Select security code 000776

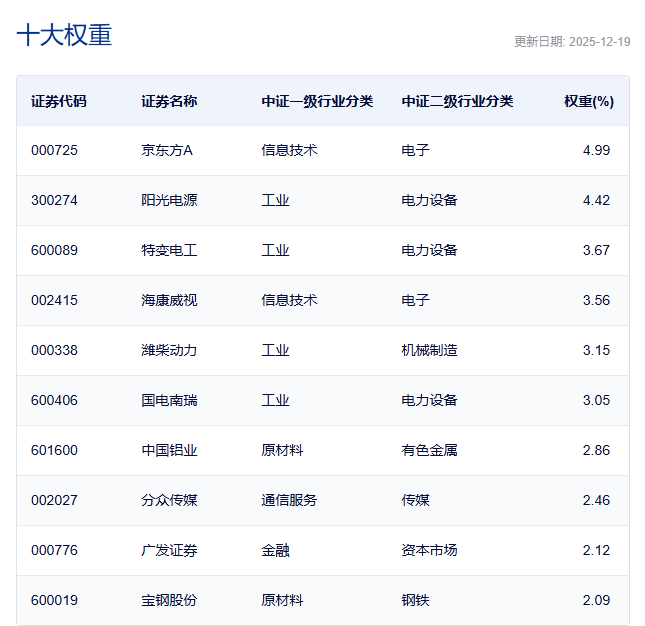[54, 550]
